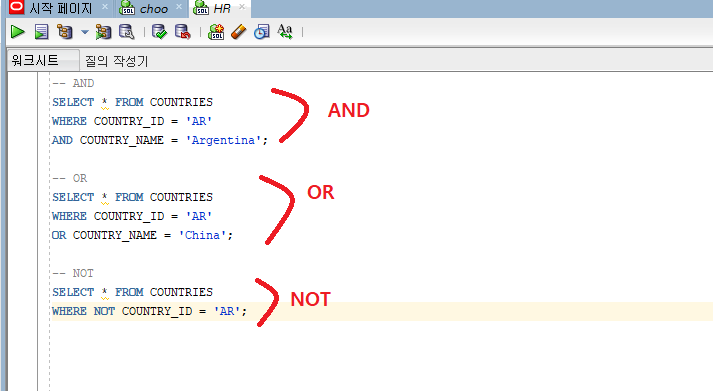Clear the worksheet with the eraser icon
Screen dimensions: 713x391
[x=239, y=32]
